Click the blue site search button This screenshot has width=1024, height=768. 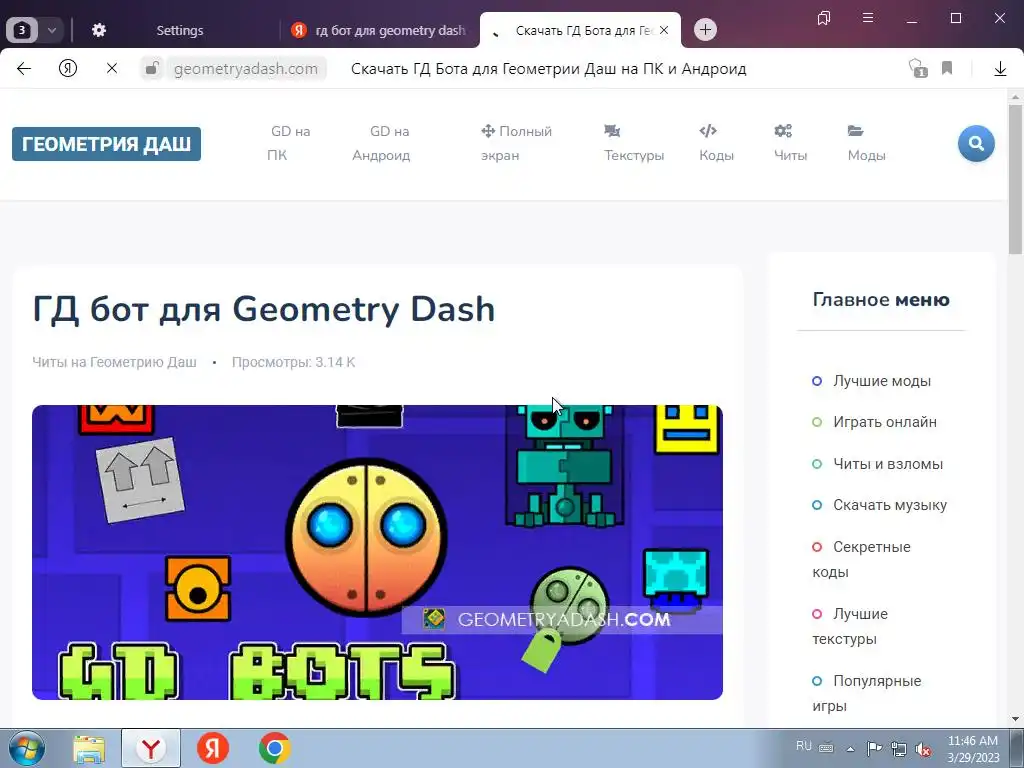click(976, 143)
